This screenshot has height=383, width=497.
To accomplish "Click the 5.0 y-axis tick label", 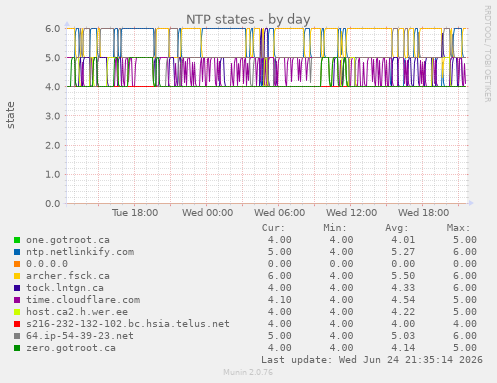I will tap(53, 58).
